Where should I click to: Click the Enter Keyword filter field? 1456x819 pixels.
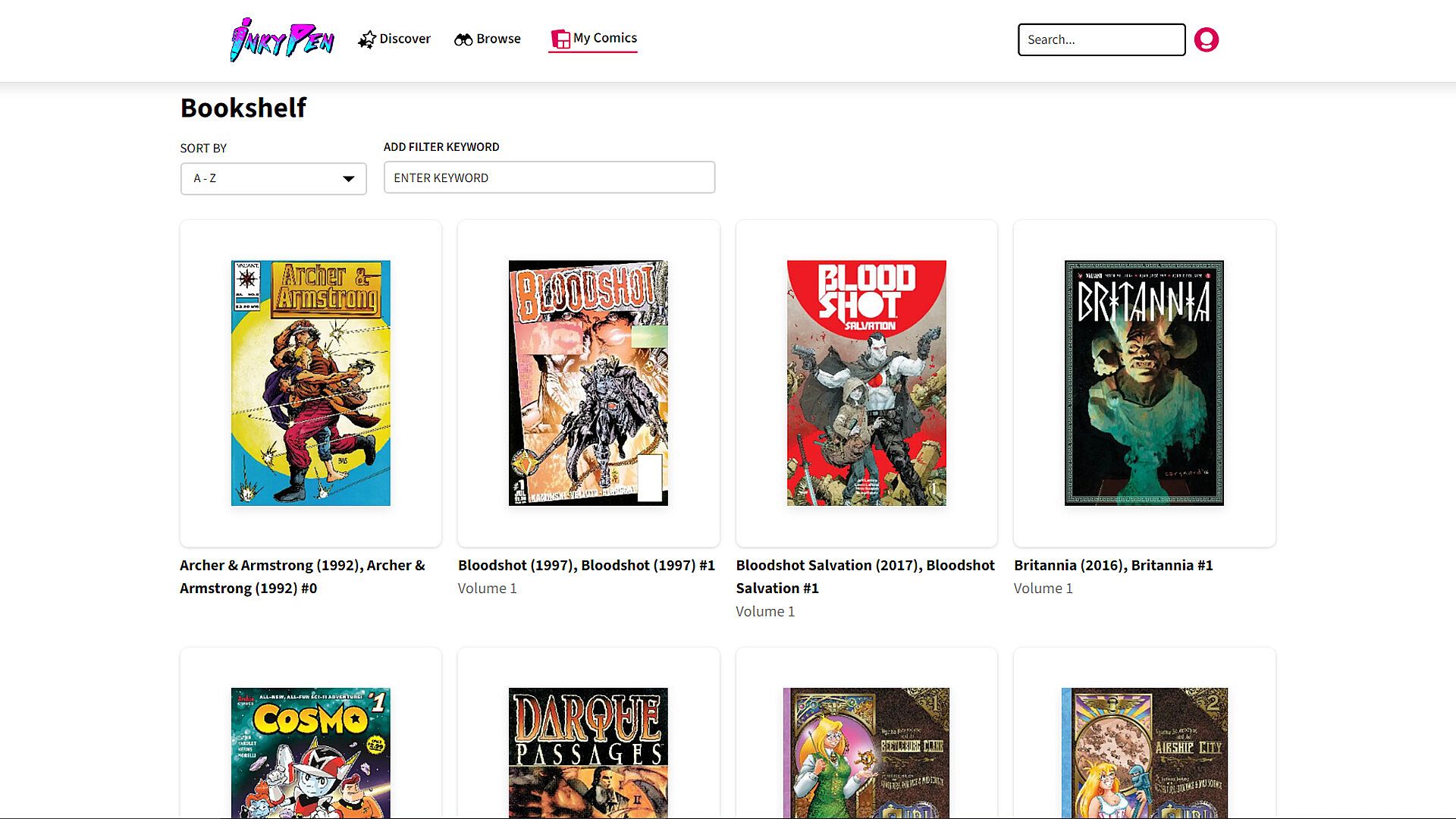549,177
